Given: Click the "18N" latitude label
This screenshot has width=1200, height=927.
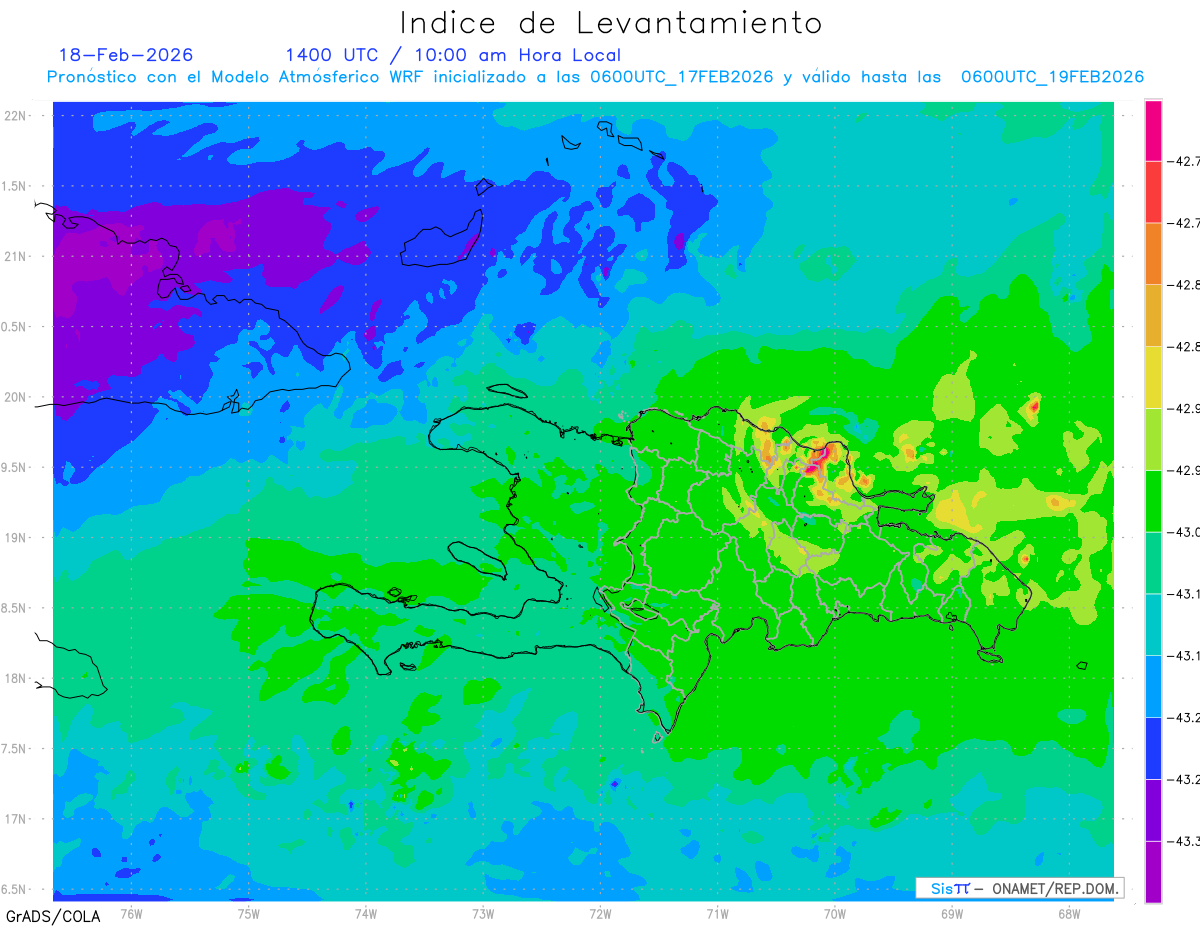Looking at the screenshot, I should (x=17, y=678).
